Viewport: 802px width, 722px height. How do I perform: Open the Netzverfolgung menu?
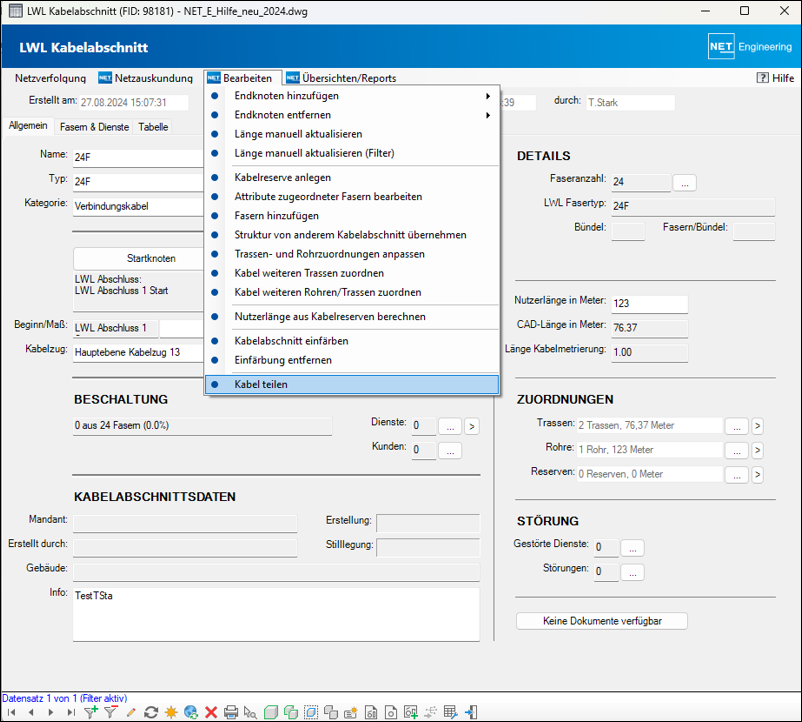tap(50, 78)
